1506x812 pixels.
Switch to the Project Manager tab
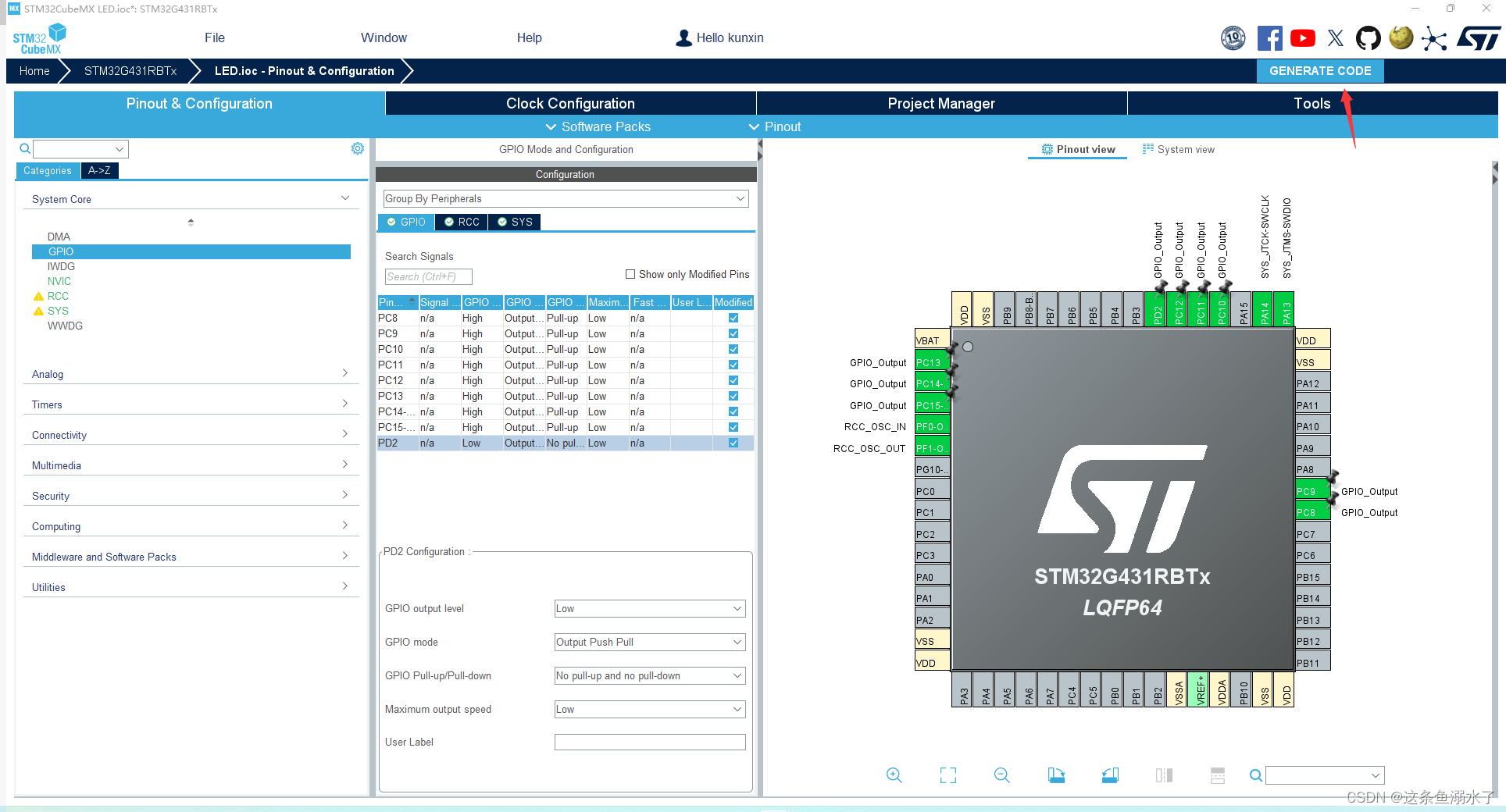point(941,103)
